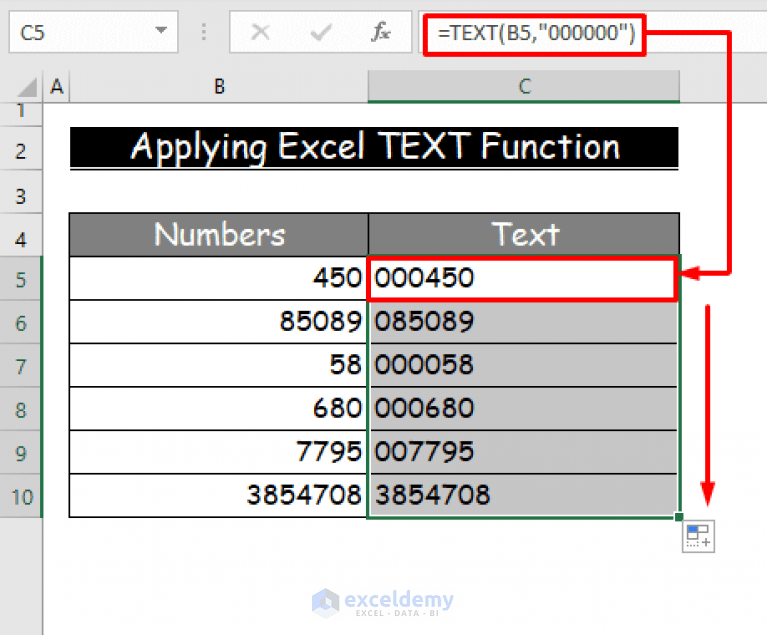The width and height of the screenshot is (767, 635).
Task: Select cell containing 085089
Action: tap(523, 321)
